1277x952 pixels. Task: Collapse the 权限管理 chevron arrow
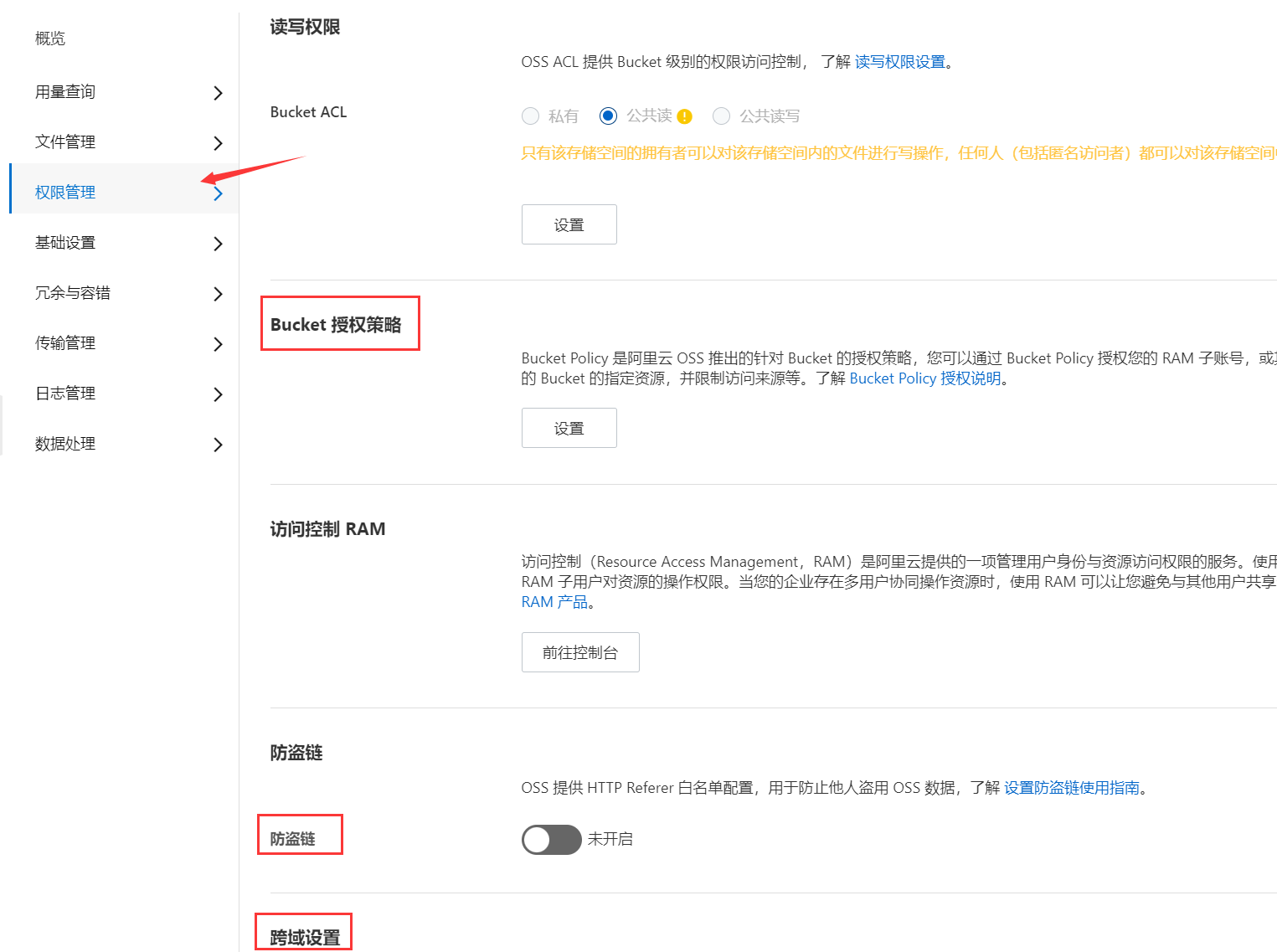click(x=219, y=194)
